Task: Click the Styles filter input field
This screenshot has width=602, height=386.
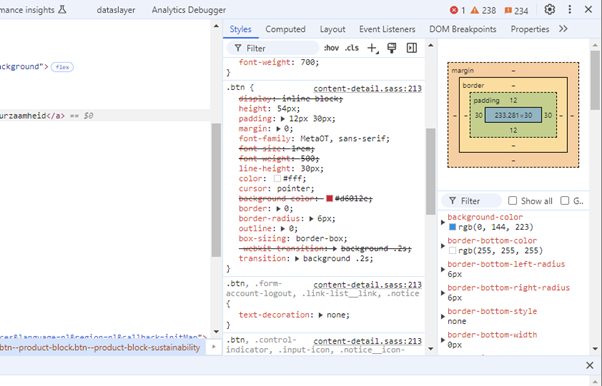Action: (273, 48)
